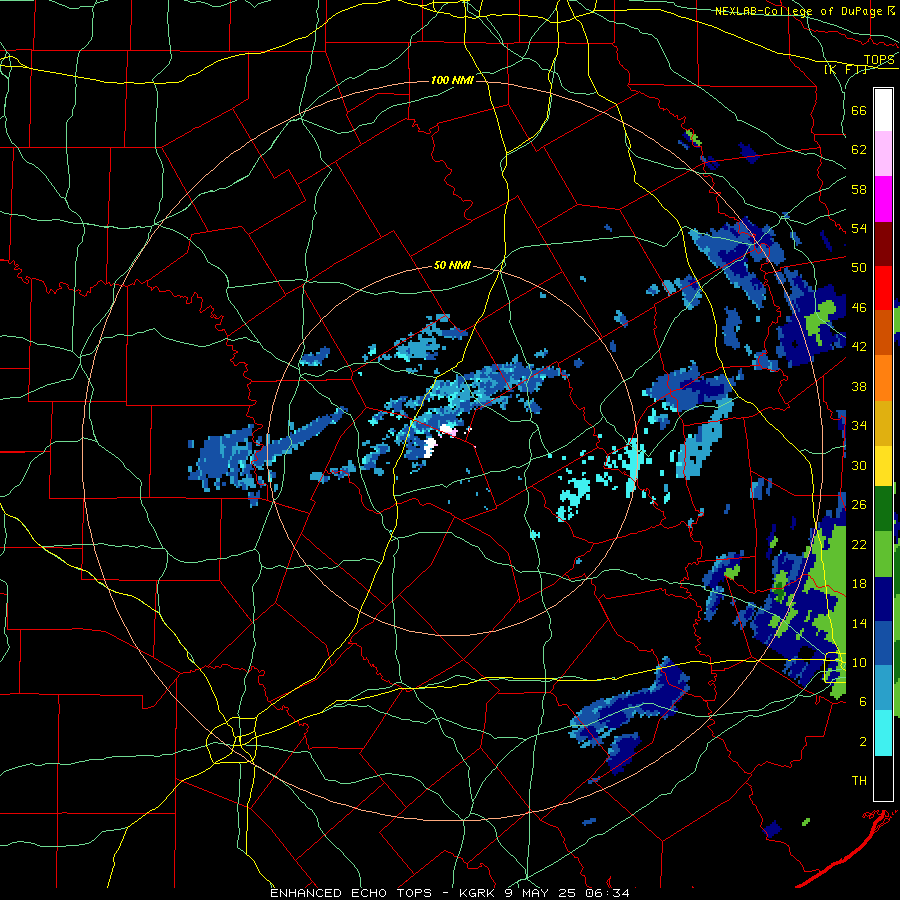The image size is (900, 900).
Task: Click the legend value 30
Action: pyautogui.click(x=859, y=465)
